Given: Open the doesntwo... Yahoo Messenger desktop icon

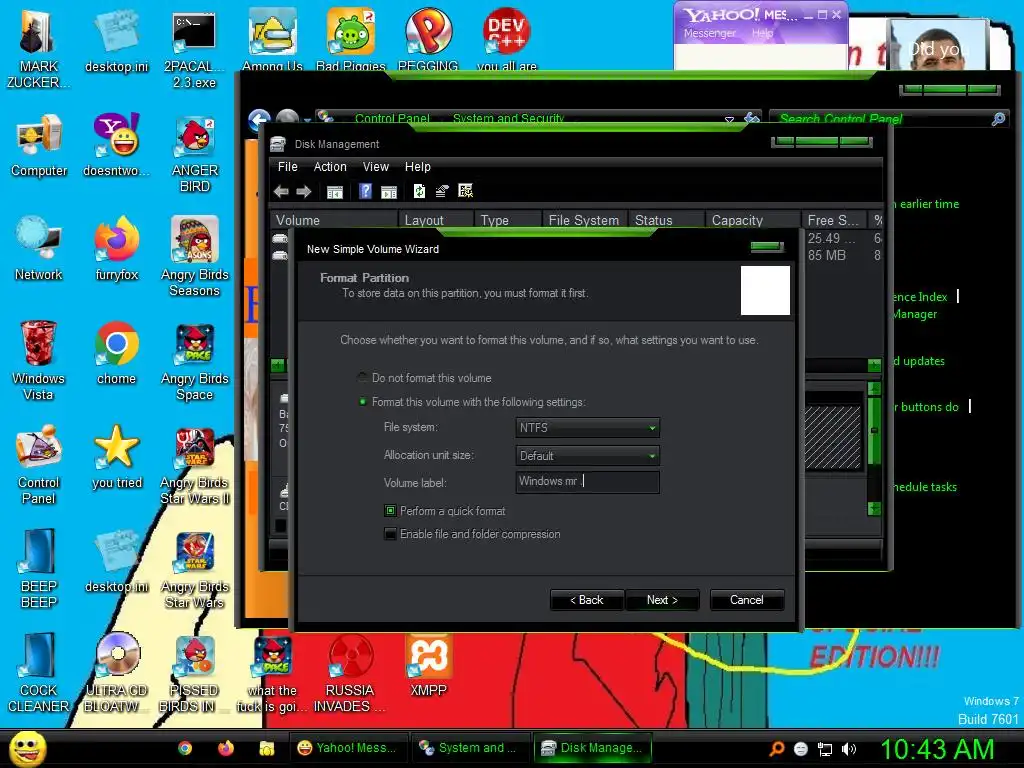Looking at the screenshot, I should pos(117,145).
